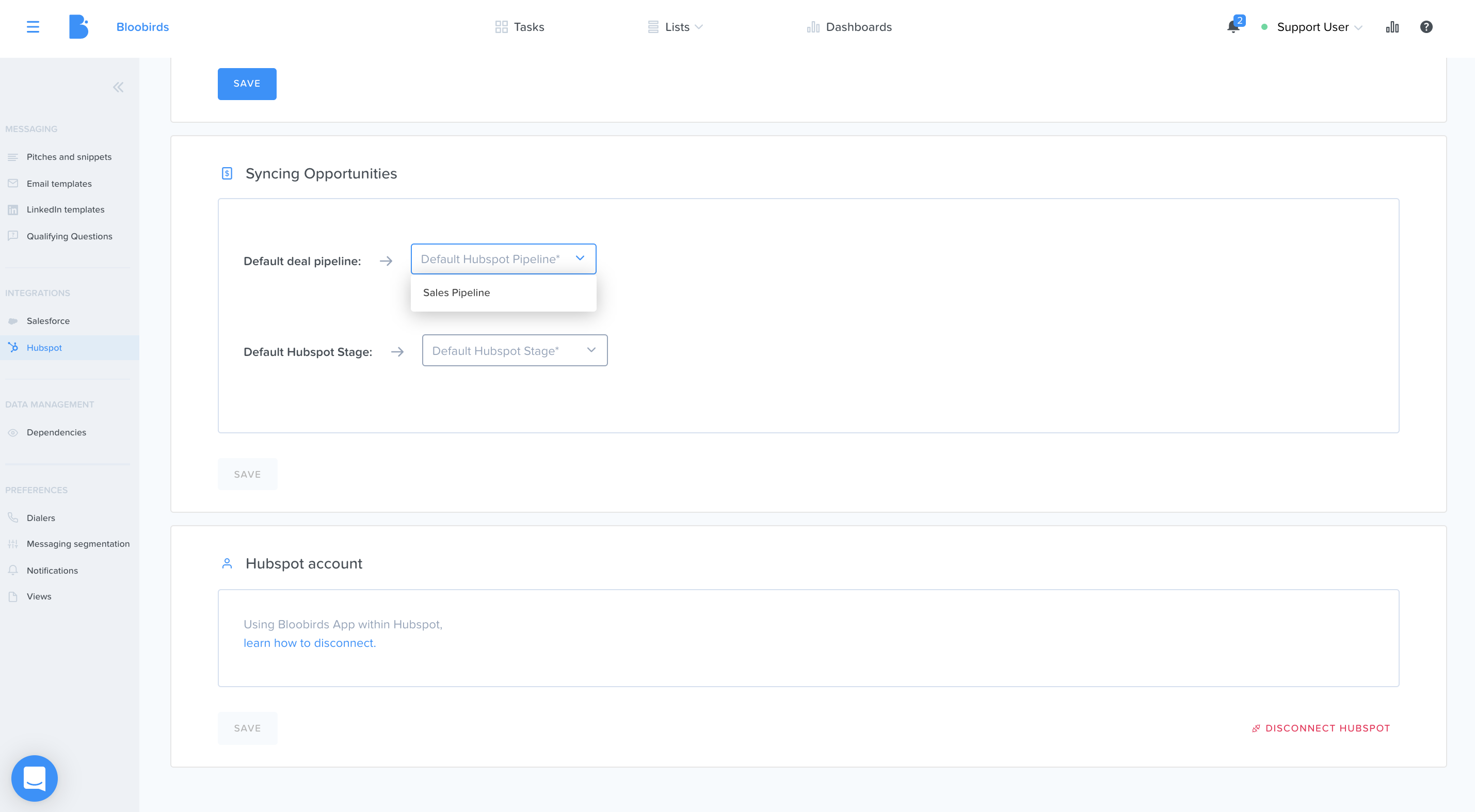Click the Salesforce cloud icon

(12, 321)
